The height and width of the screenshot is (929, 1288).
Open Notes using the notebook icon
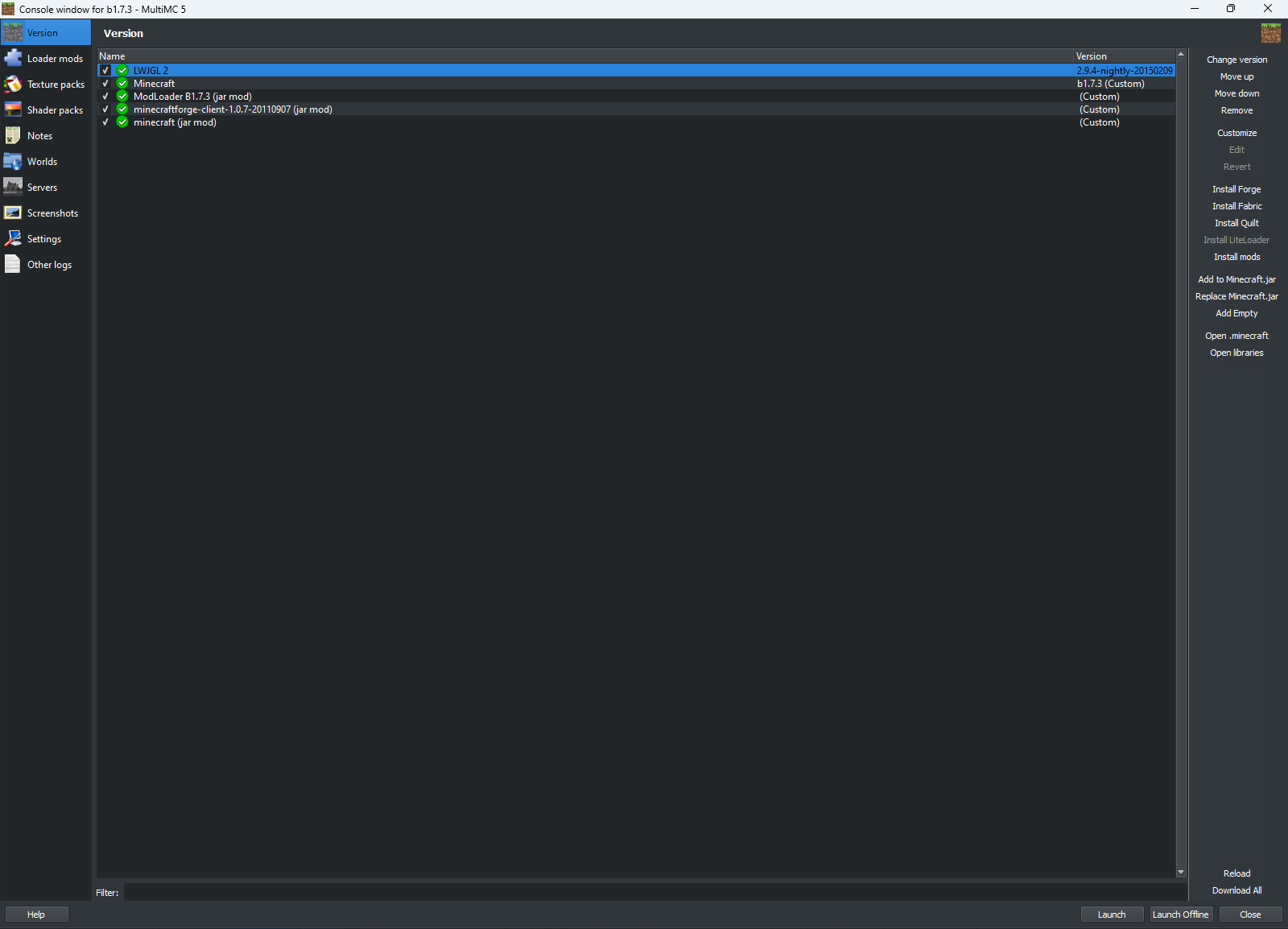pos(14,135)
